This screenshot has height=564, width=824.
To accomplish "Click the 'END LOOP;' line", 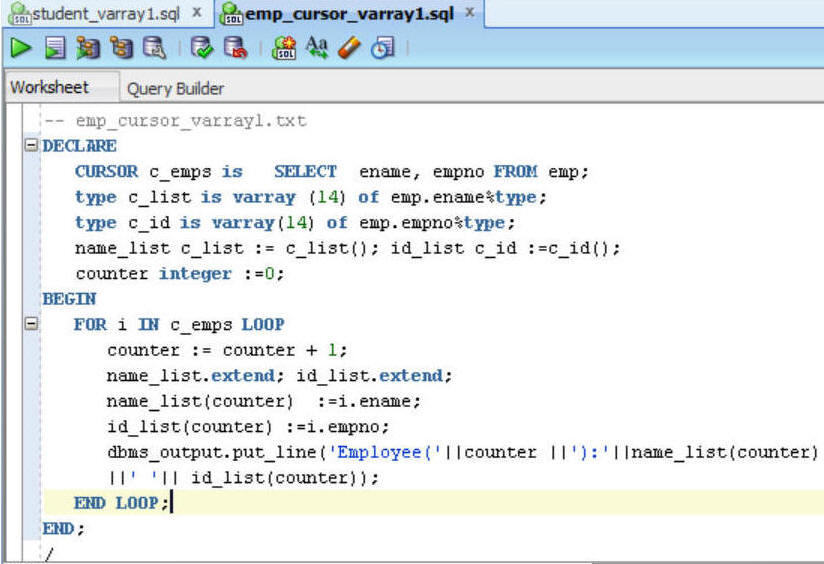I will (x=121, y=503).
